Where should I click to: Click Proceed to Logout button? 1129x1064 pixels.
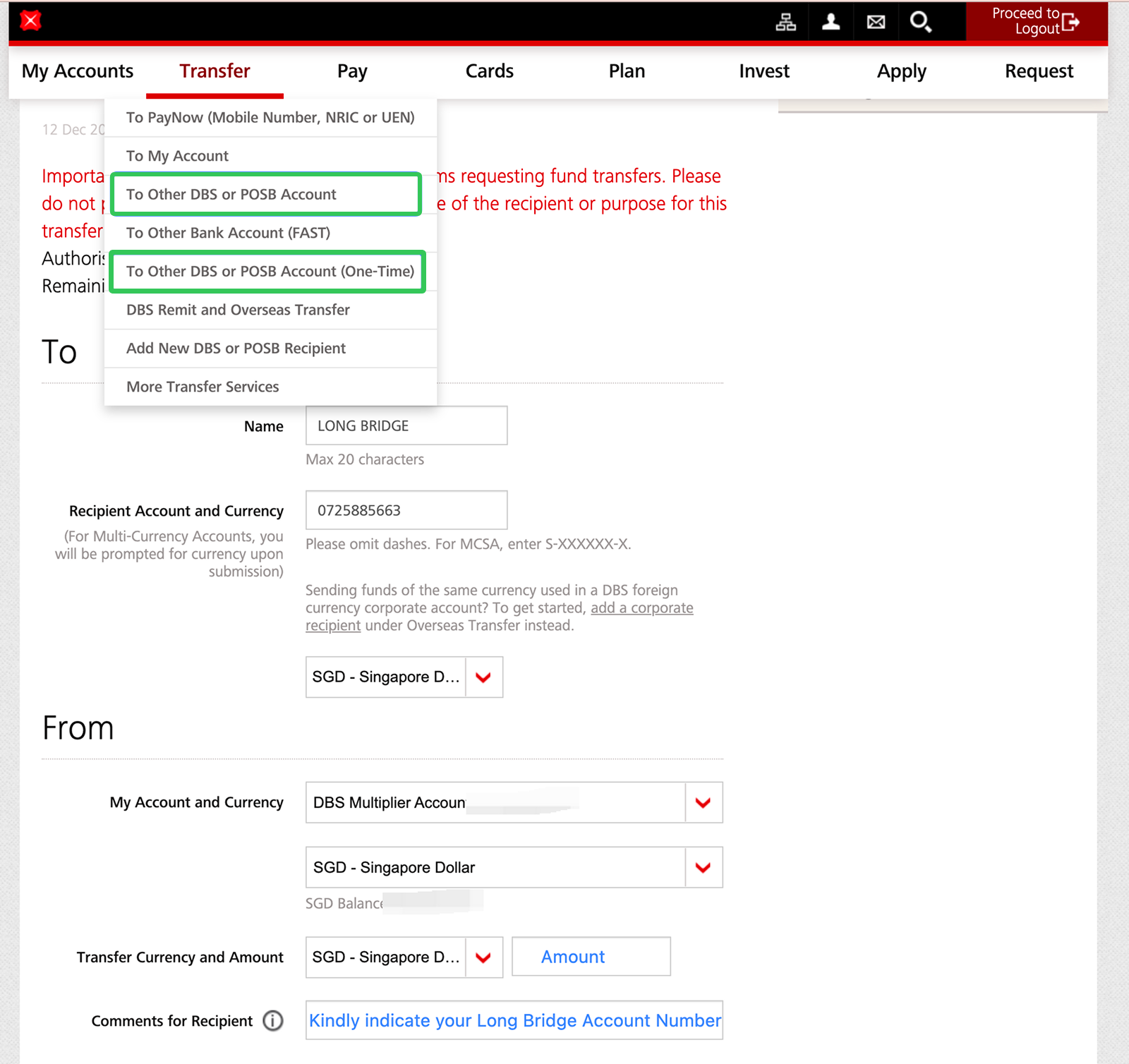pyautogui.click(x=1035, y=21)
